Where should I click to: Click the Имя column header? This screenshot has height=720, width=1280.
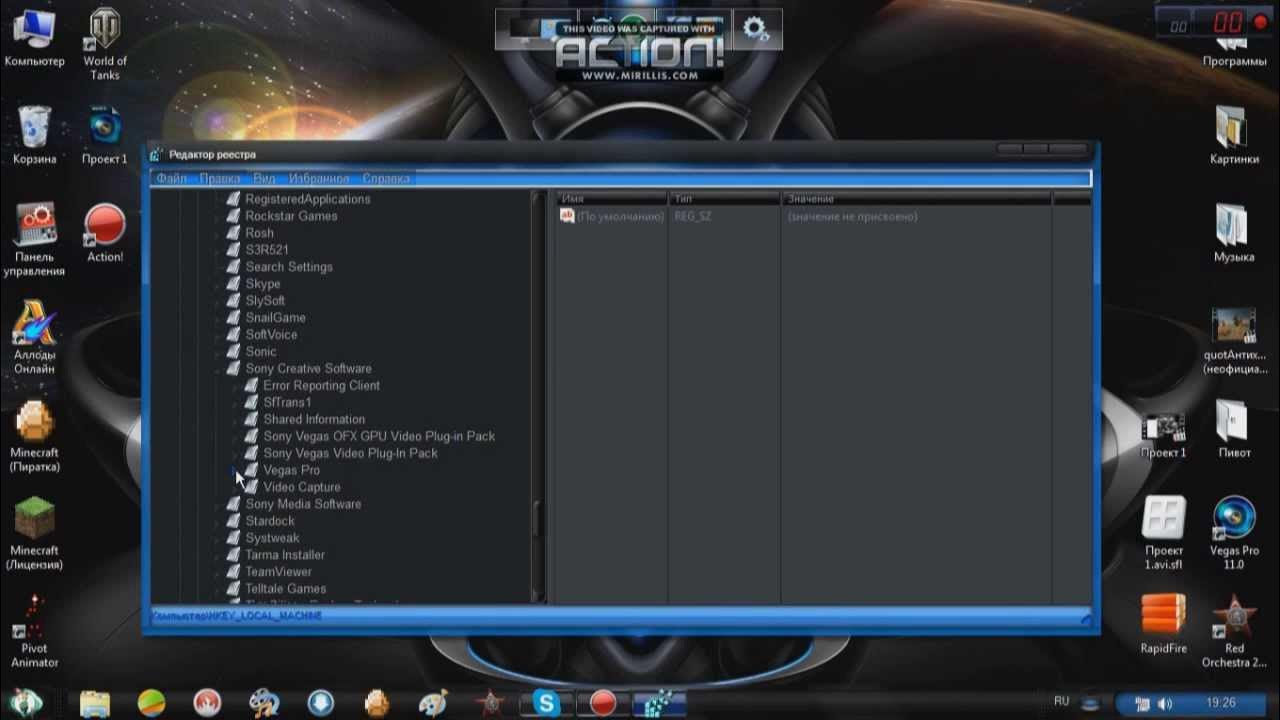click(x=612, y=199)
